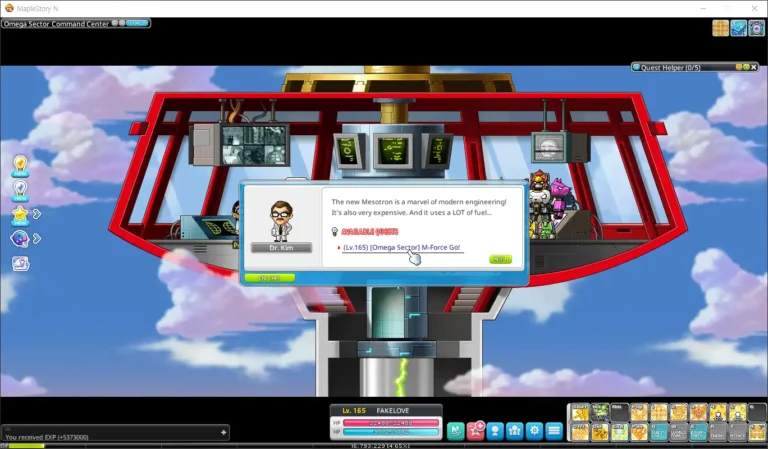Open the three-line main menu button
Image resolution: width=768 pixels, height=449 pixels.
coord(554,430)
